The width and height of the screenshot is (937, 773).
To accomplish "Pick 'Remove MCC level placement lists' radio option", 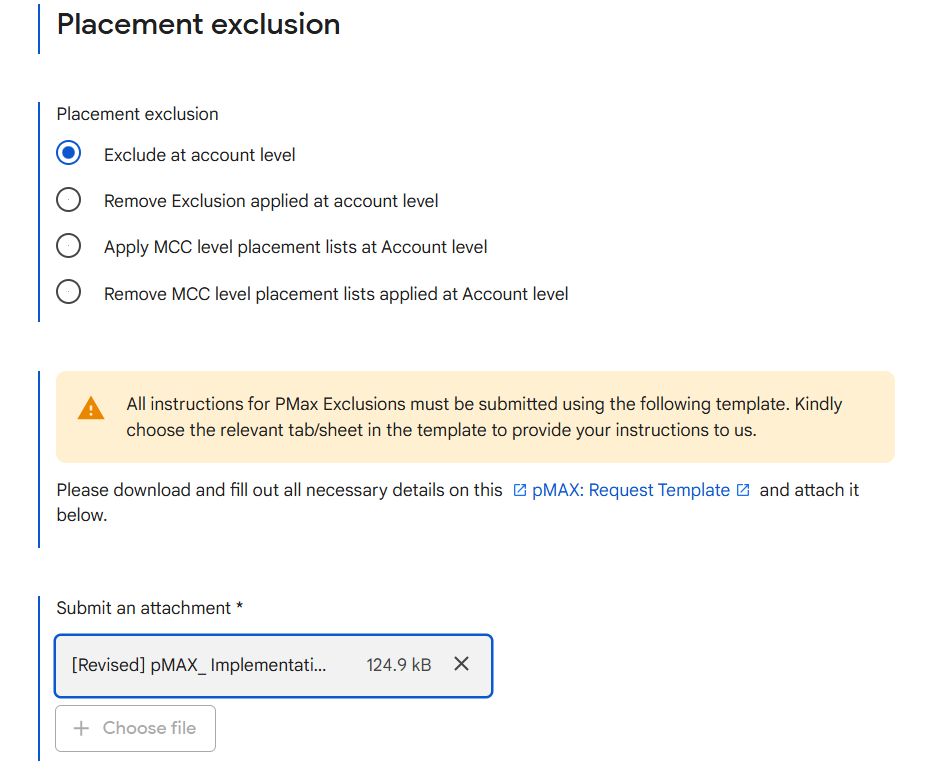I will pos(68,293).
